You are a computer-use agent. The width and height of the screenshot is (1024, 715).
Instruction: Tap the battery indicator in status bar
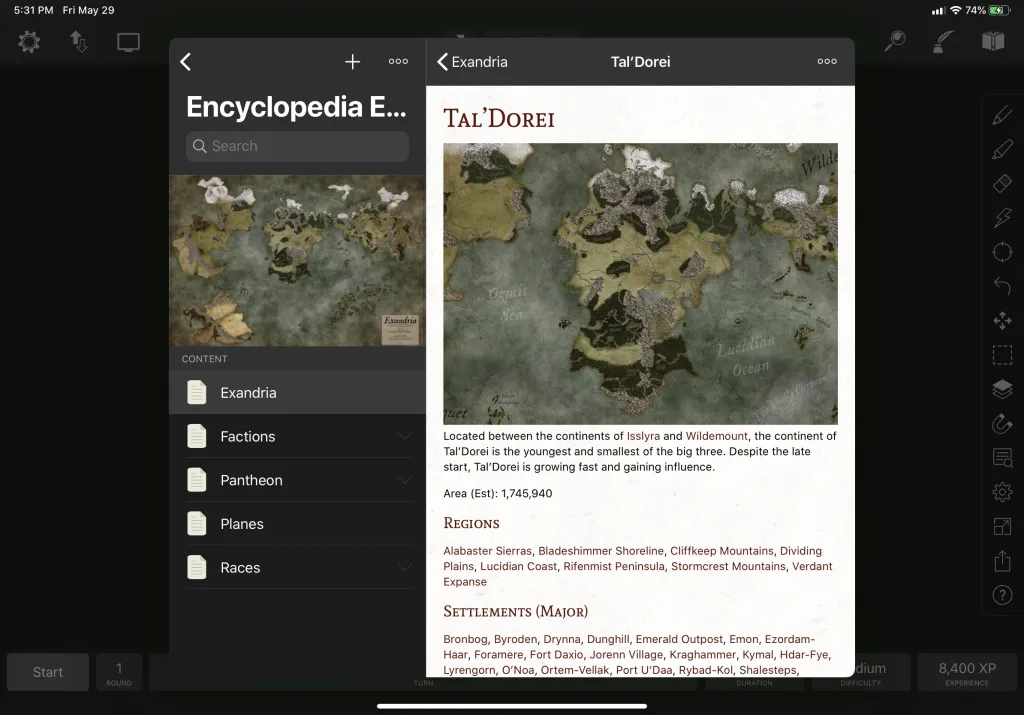point(999,10)
